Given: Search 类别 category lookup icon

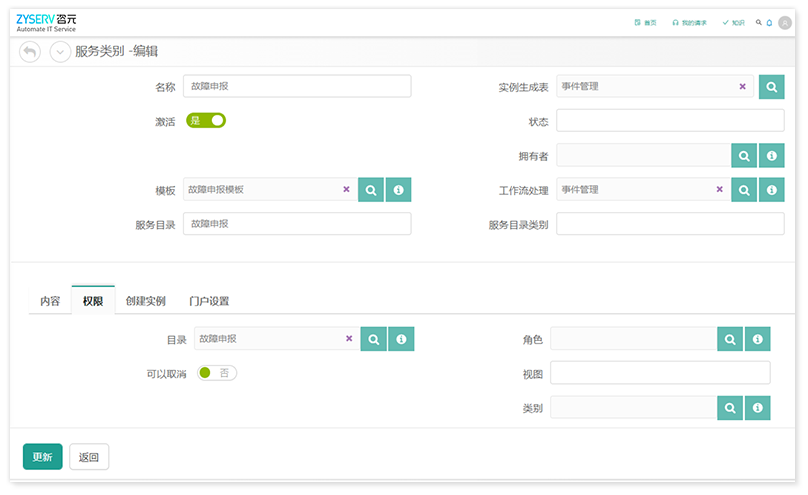Looking at the screenshot, I should click(730, 408).
